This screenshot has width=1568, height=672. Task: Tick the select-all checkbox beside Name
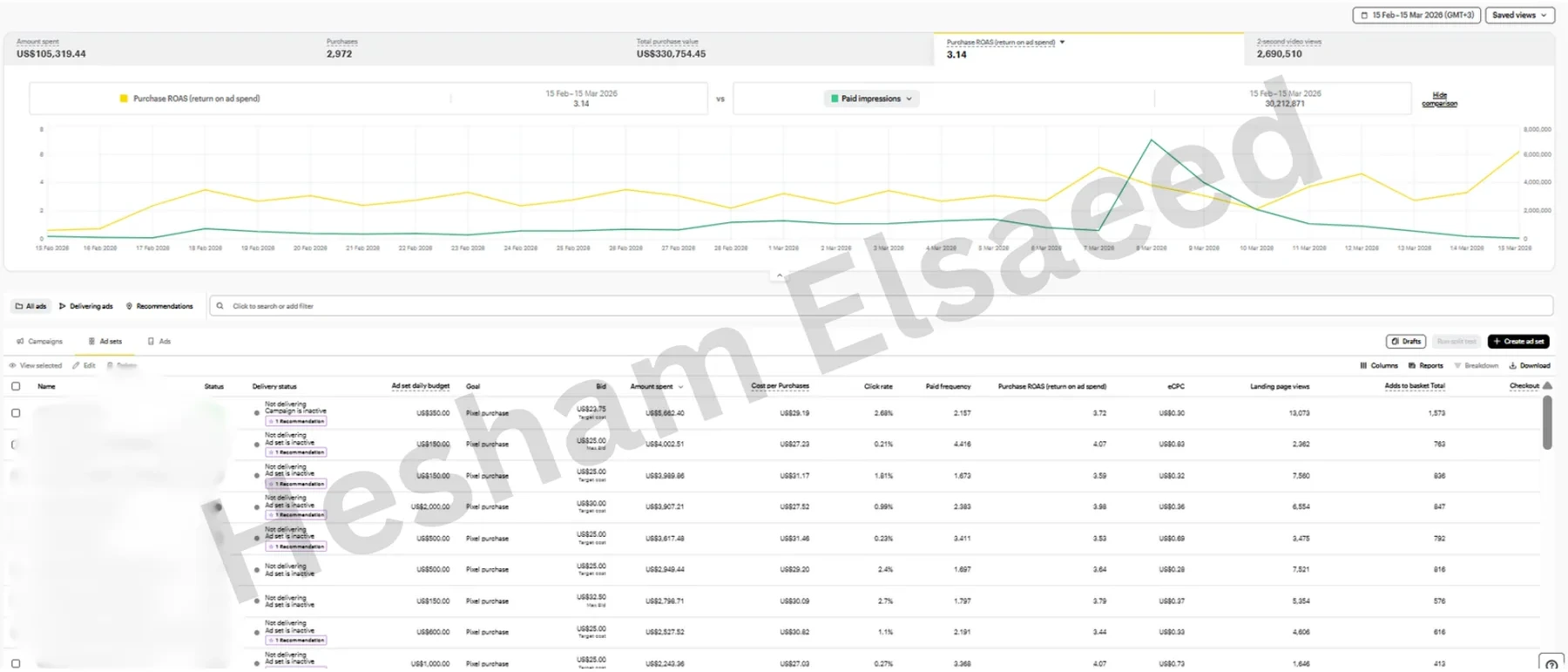click(x=16, y=386)
